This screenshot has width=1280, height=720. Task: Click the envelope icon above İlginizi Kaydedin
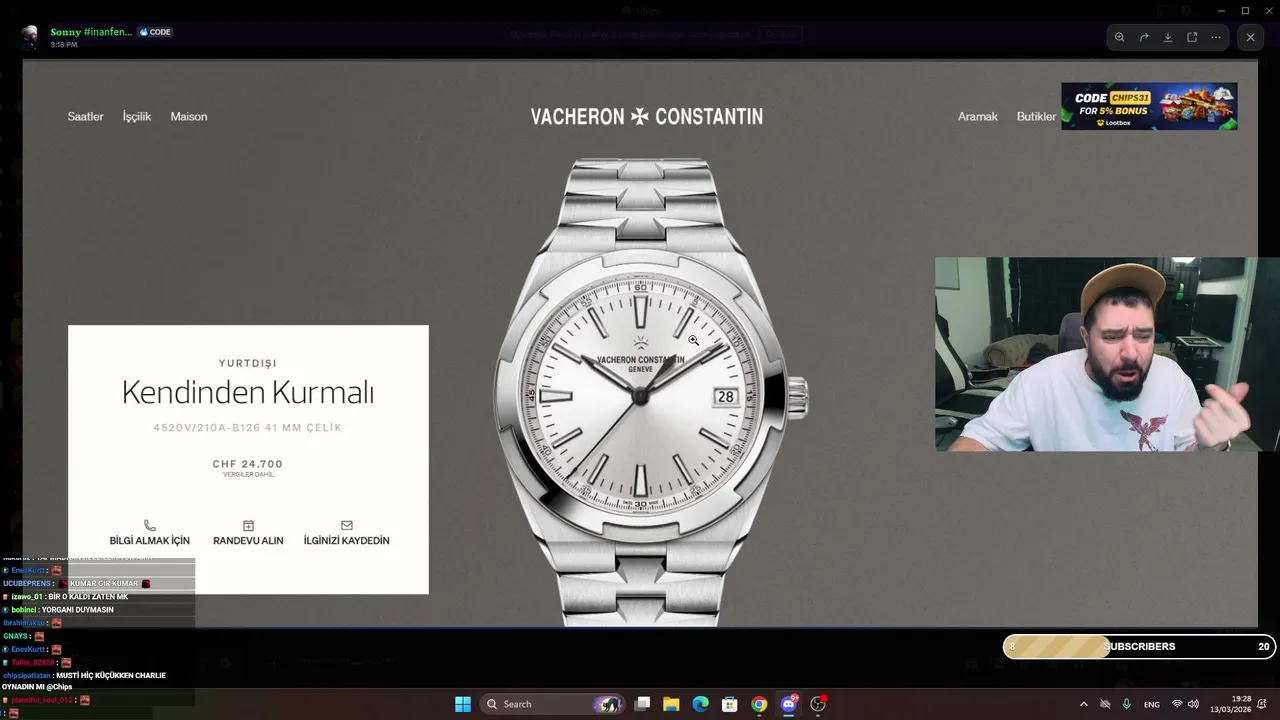[347, 525]
